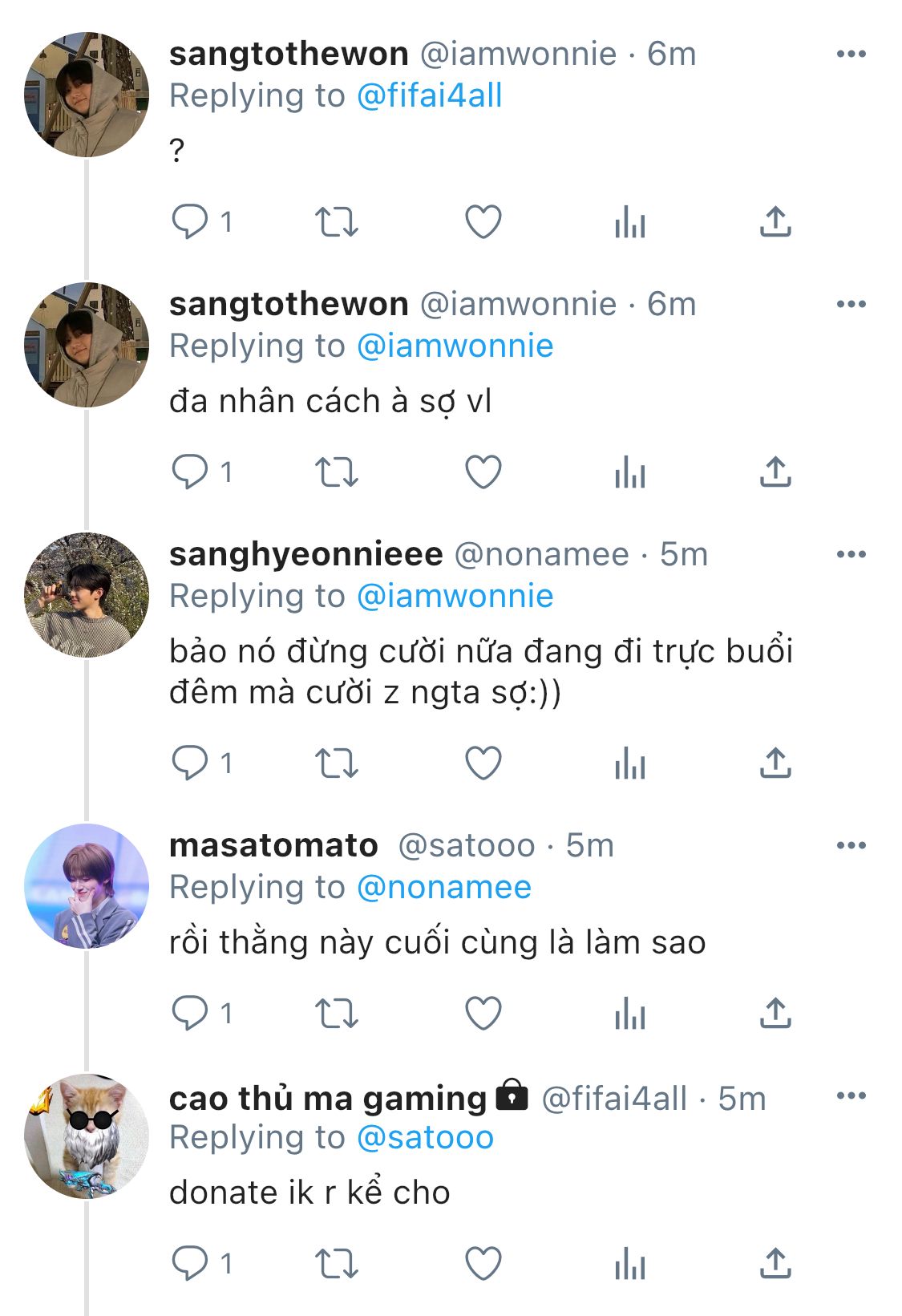Open more options on sanghyeonnieee's tweet
This screenshot has height=1316, width=902.
pos(851,554)
